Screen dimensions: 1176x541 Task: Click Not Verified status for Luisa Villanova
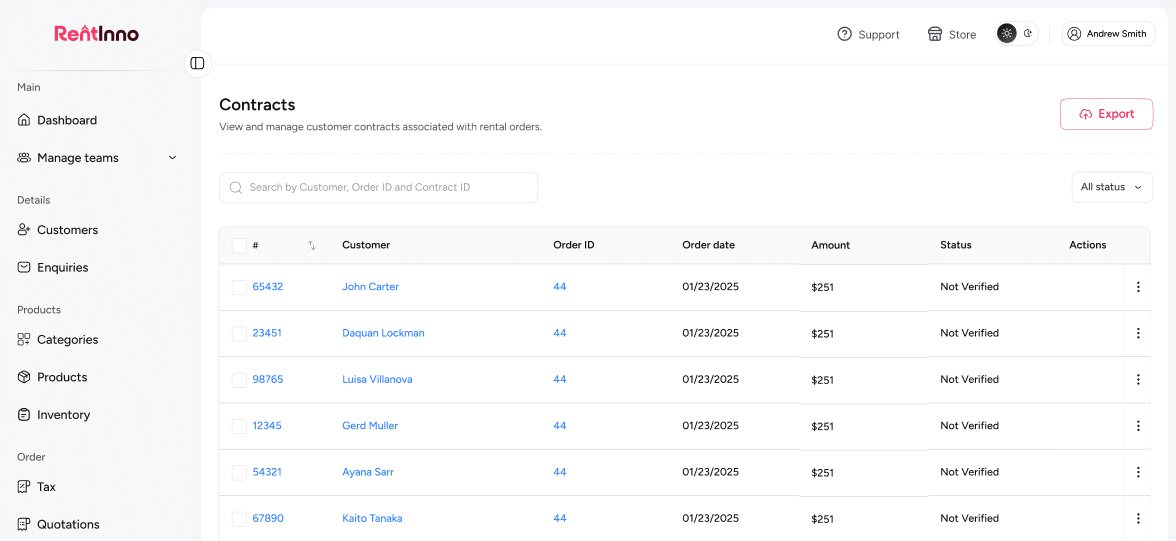point(970,380)
